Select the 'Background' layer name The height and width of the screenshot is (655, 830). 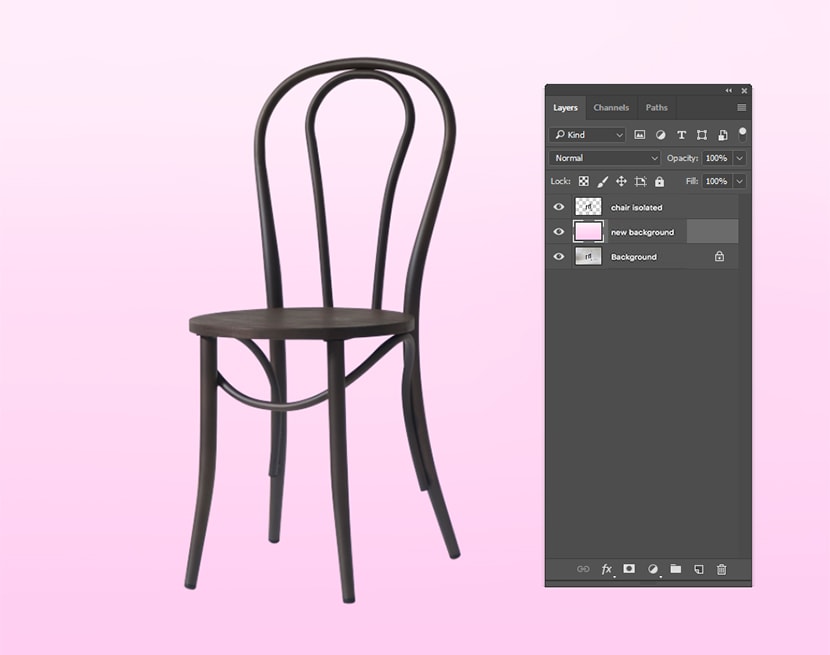pyautogui.click(x=634, y=257)
